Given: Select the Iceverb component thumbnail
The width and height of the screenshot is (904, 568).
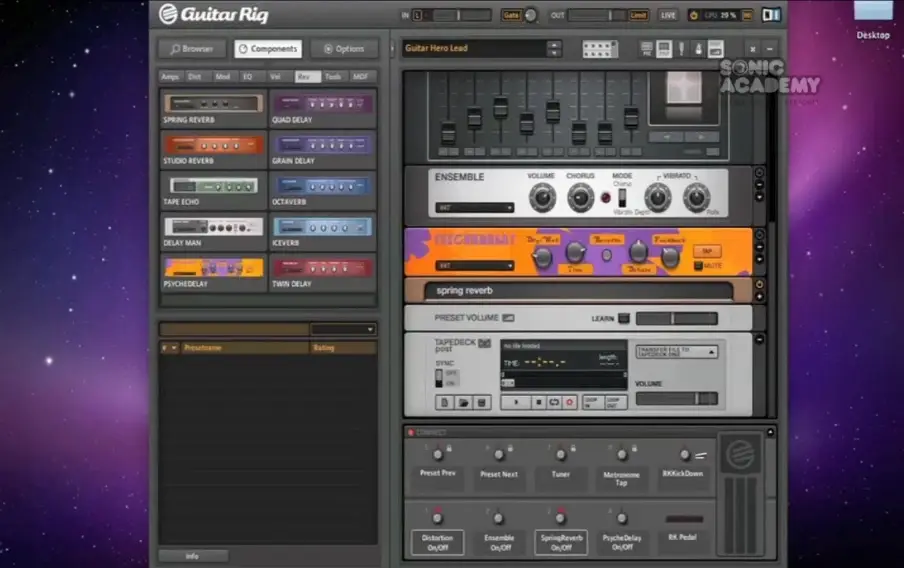Looking at the screenshot, I should pyautogui.click(x=322, y=227).
